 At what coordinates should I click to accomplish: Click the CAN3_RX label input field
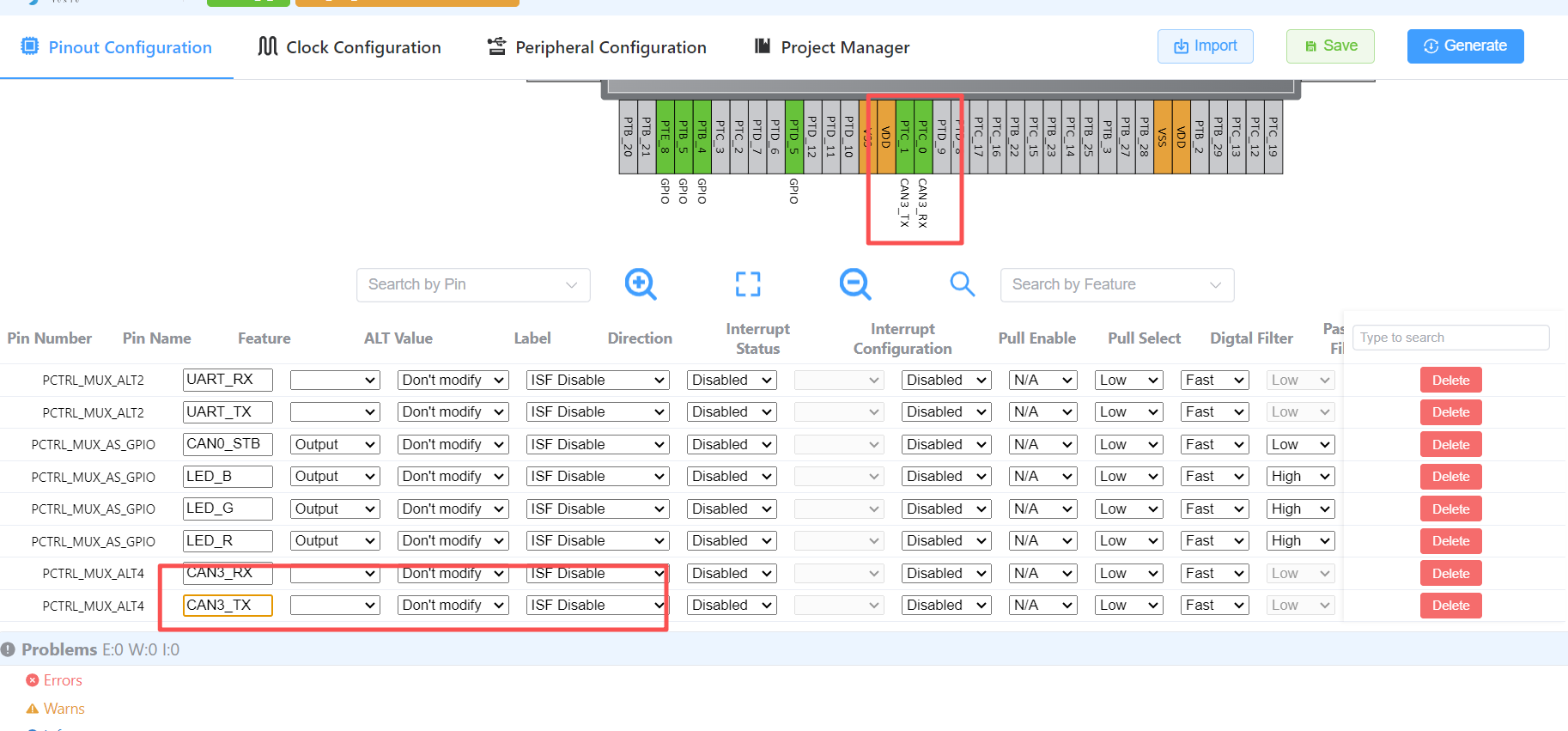[228, 573]
